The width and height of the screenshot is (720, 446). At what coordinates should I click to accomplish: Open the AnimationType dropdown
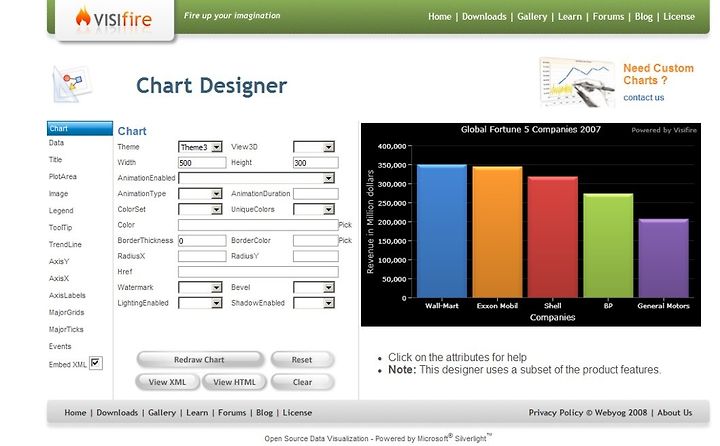[x=200, y=194]
